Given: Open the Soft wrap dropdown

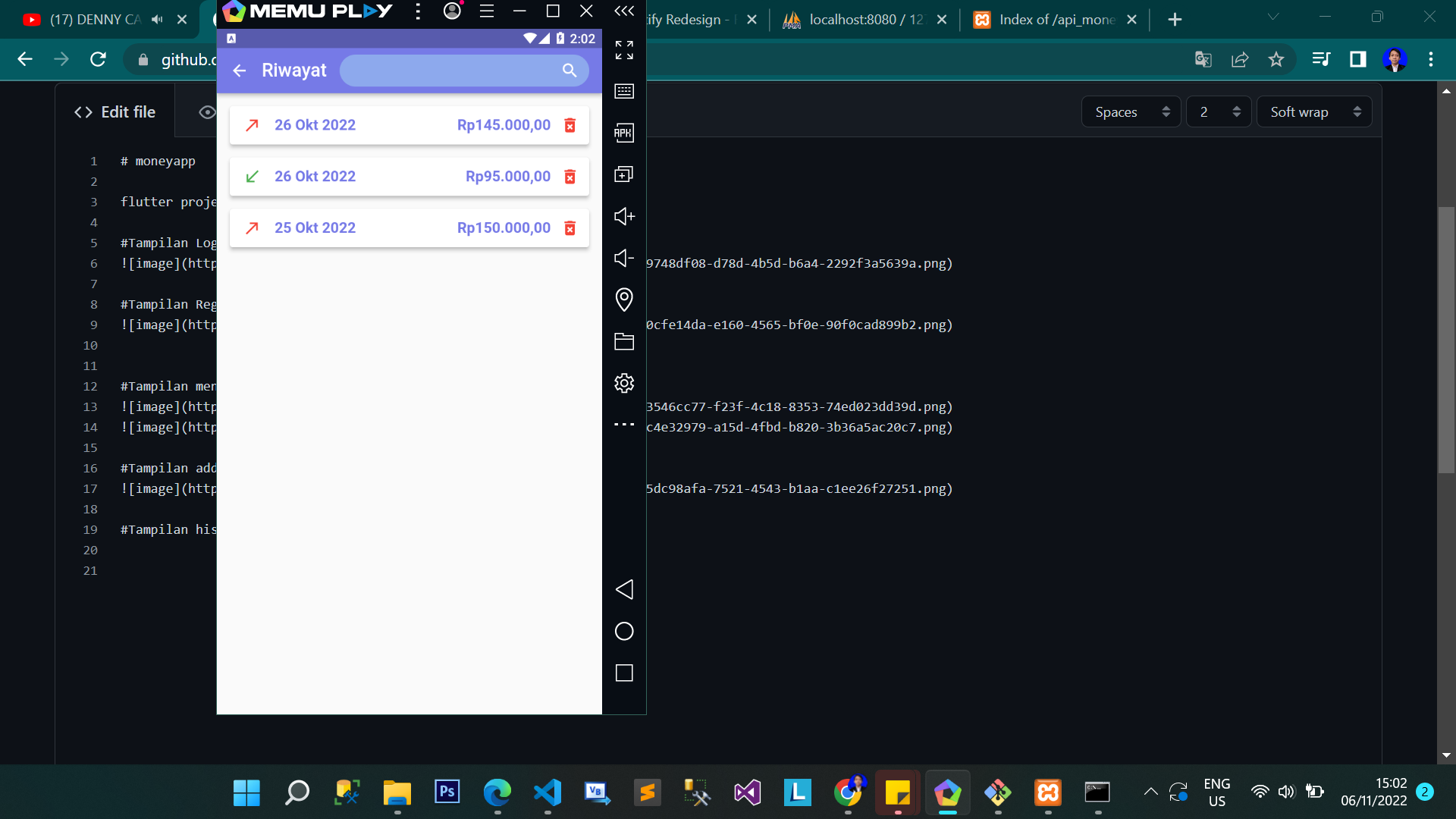Looking at the screenshot, I should pos(1313,111).
